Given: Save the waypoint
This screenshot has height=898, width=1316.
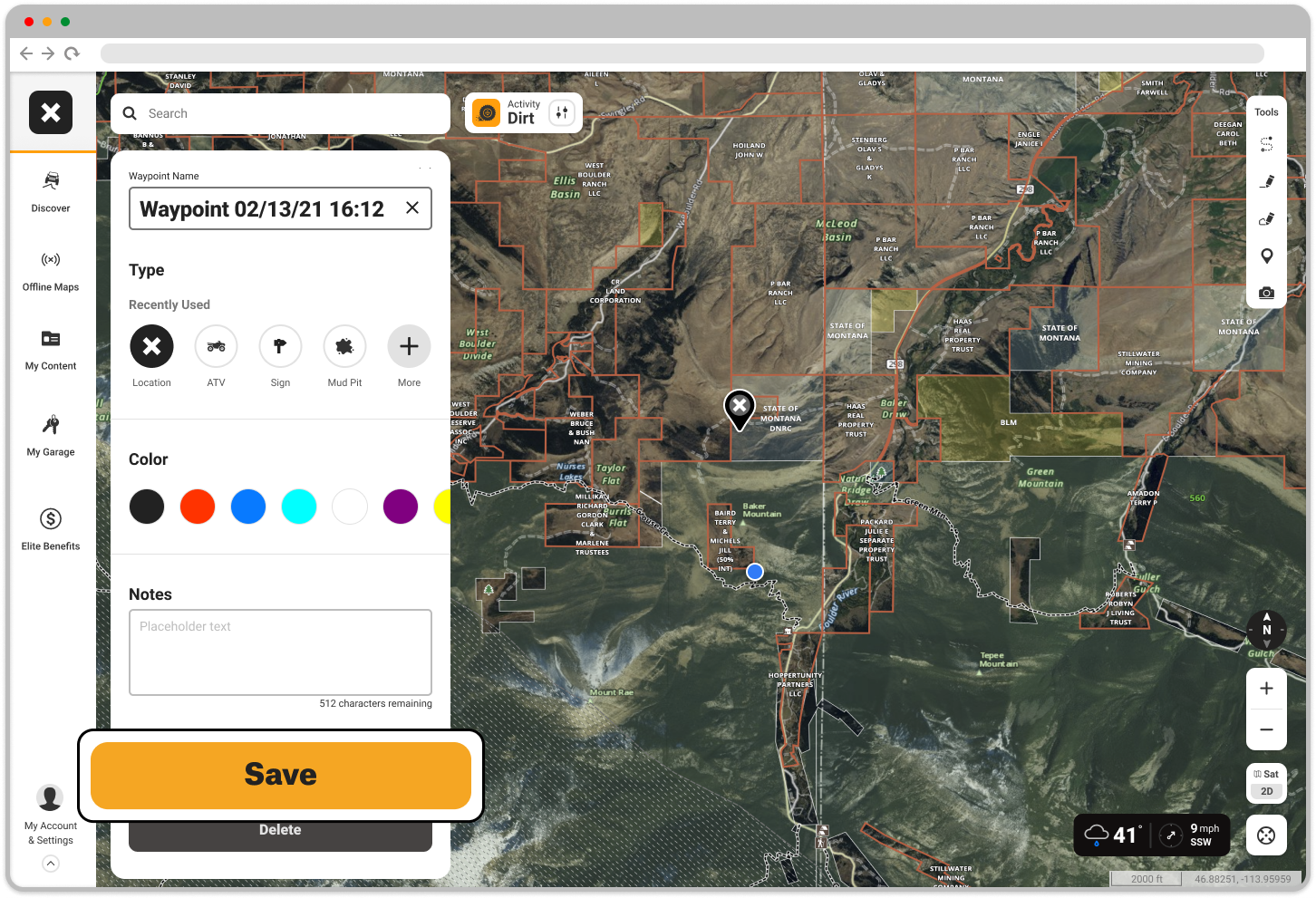Looking at the screenshot, I should [x=281, y=776].
